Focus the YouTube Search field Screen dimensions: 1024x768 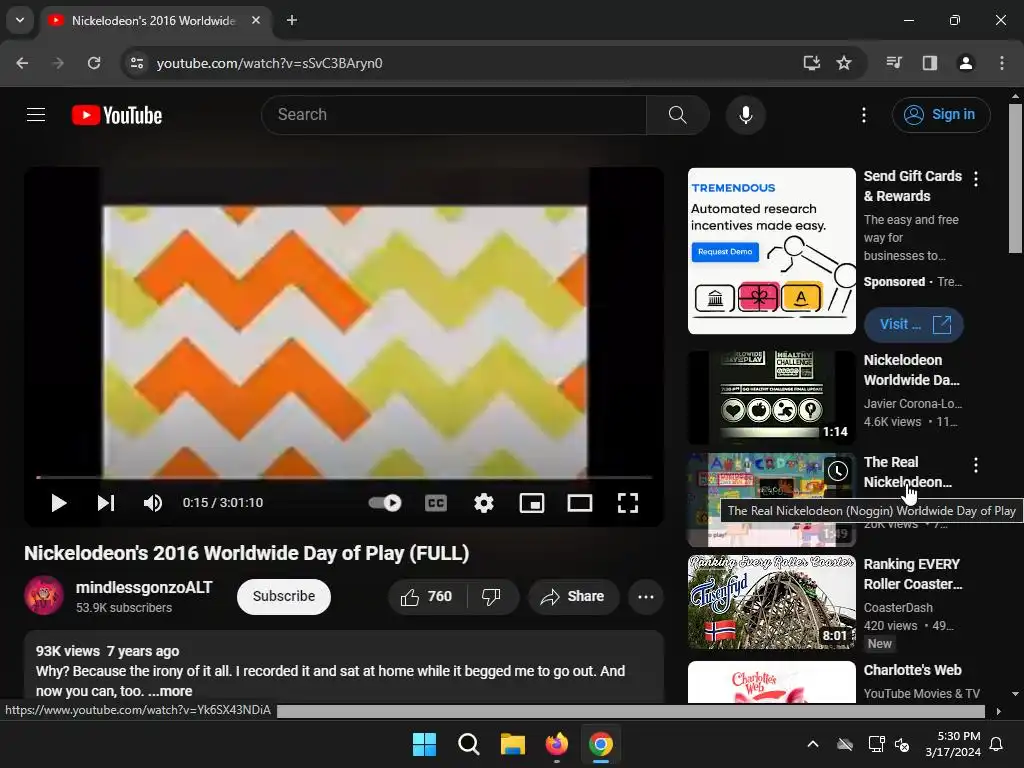pyautogui.click(x=454, y=115)
